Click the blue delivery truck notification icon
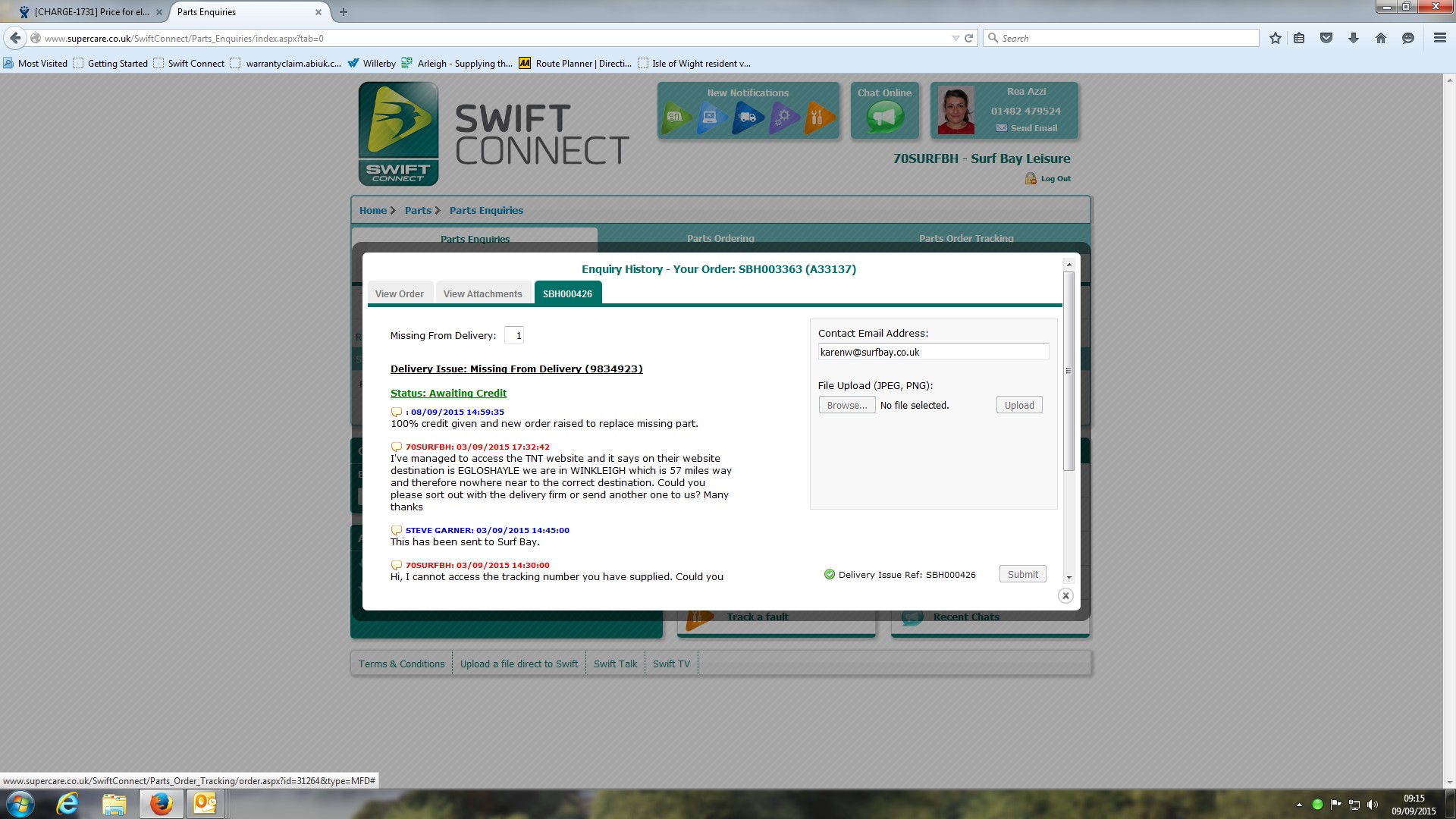The width and height of the screenshot is (1456, 819). coord(747,118)
